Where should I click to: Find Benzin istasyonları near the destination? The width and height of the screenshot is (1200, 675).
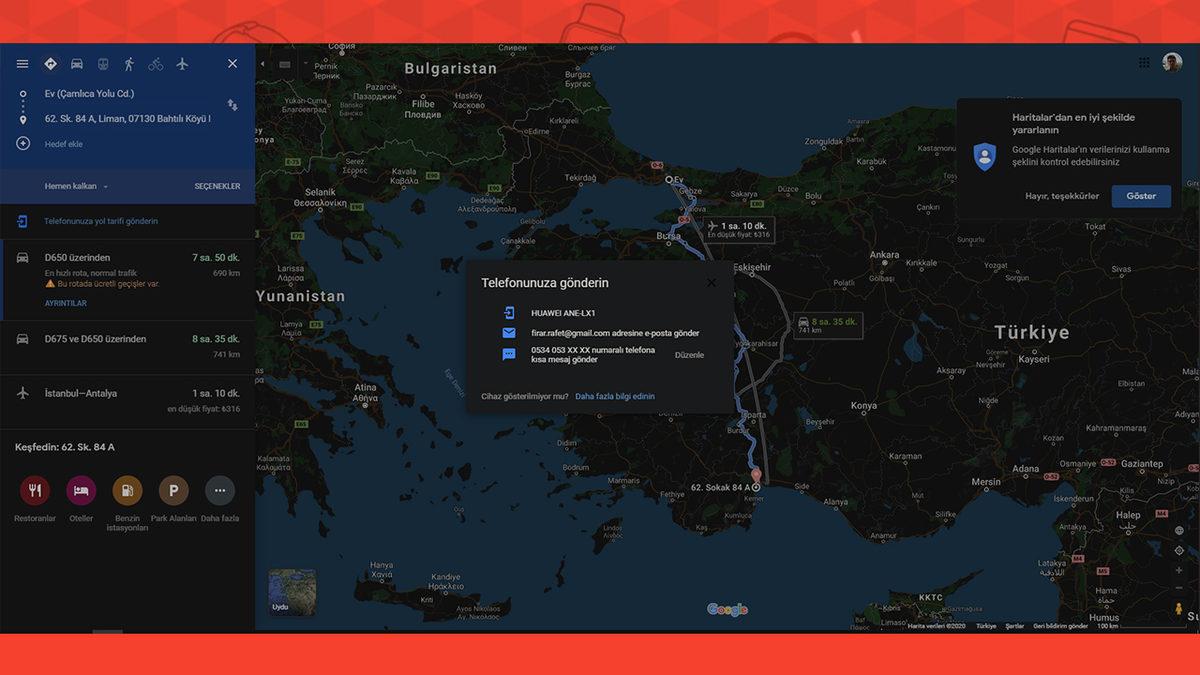point(126,491)
